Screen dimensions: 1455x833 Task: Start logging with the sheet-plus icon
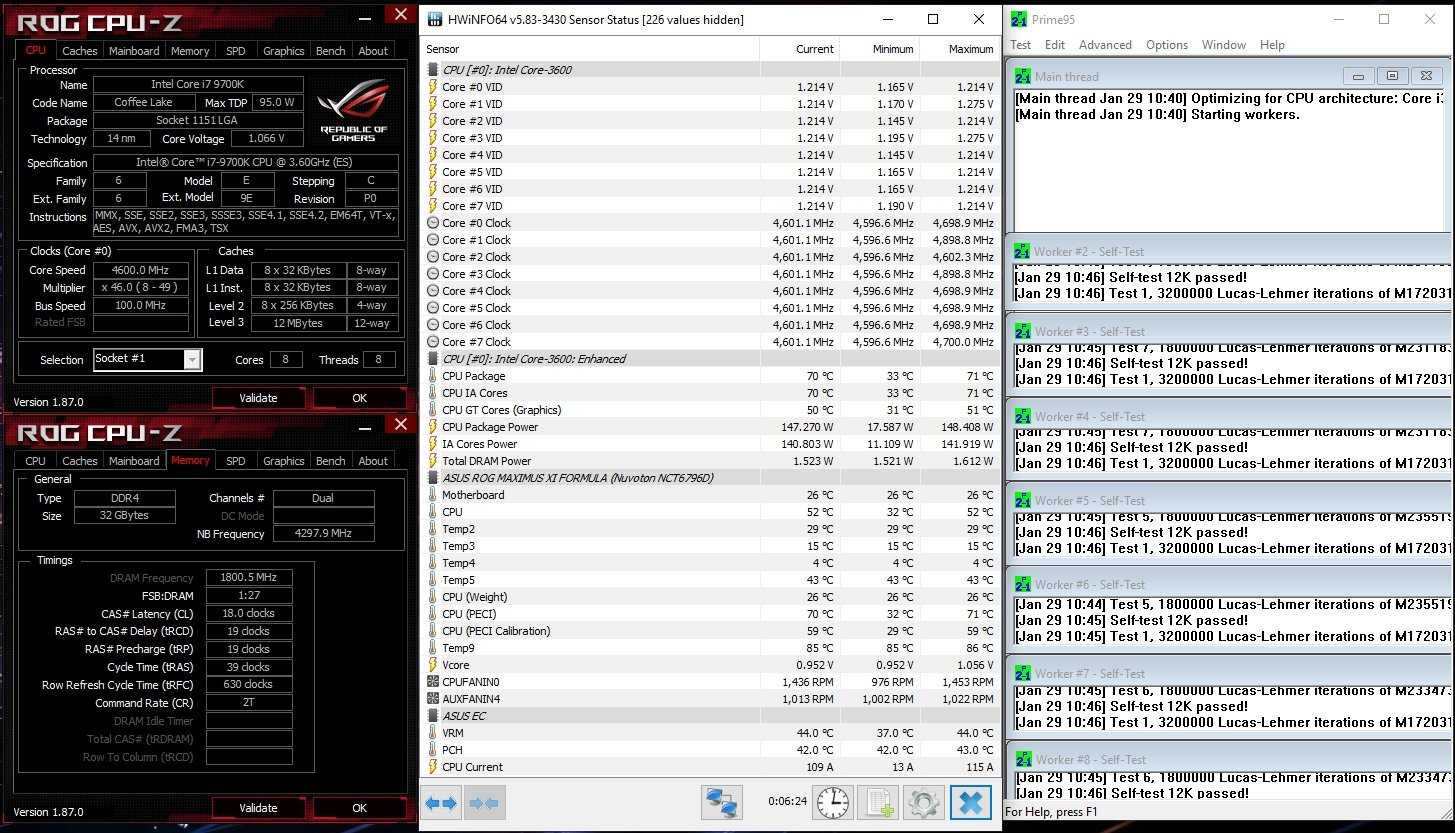click(878, 802)
